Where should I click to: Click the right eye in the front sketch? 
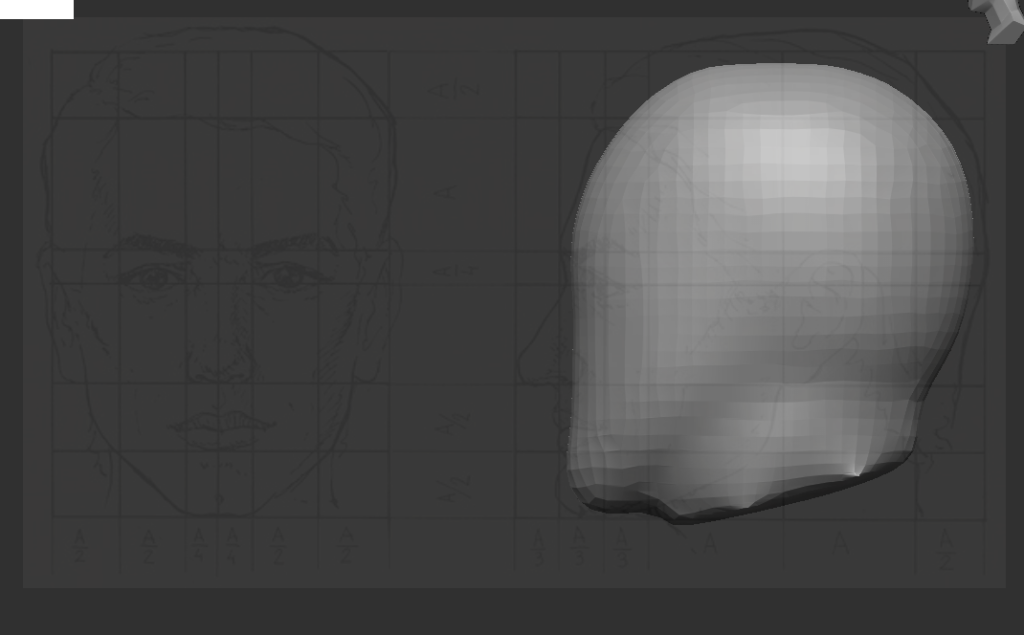pyautogui.click(x=289, y=276)
